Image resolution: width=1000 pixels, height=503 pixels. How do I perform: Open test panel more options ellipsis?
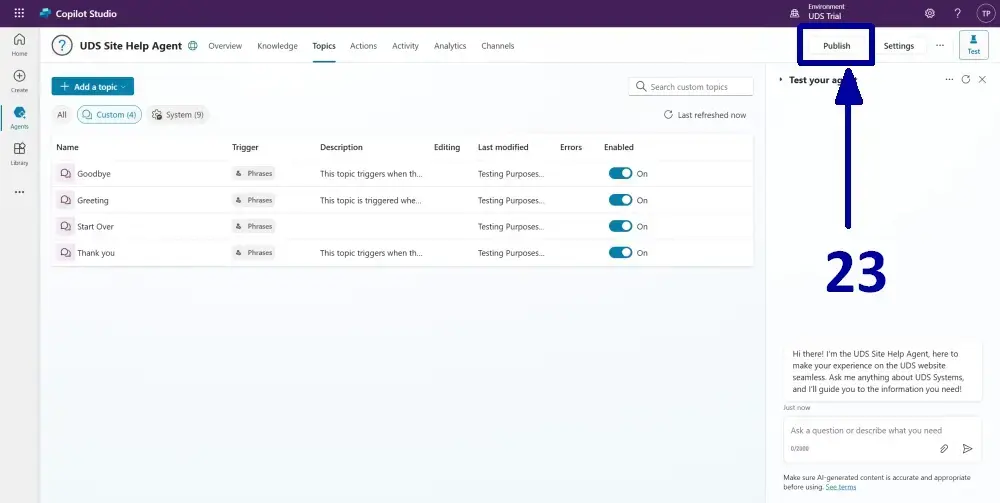(949, 80)
